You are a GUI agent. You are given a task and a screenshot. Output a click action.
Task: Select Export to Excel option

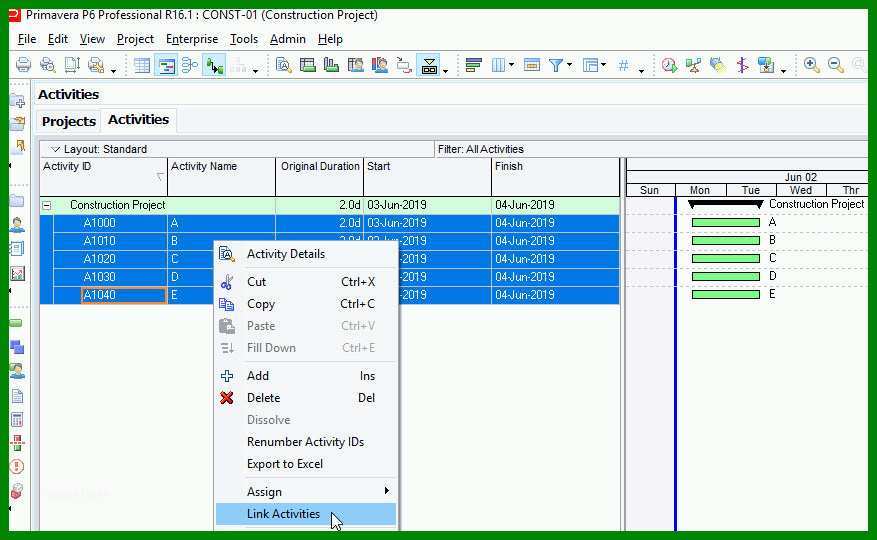tap(306, 464)
